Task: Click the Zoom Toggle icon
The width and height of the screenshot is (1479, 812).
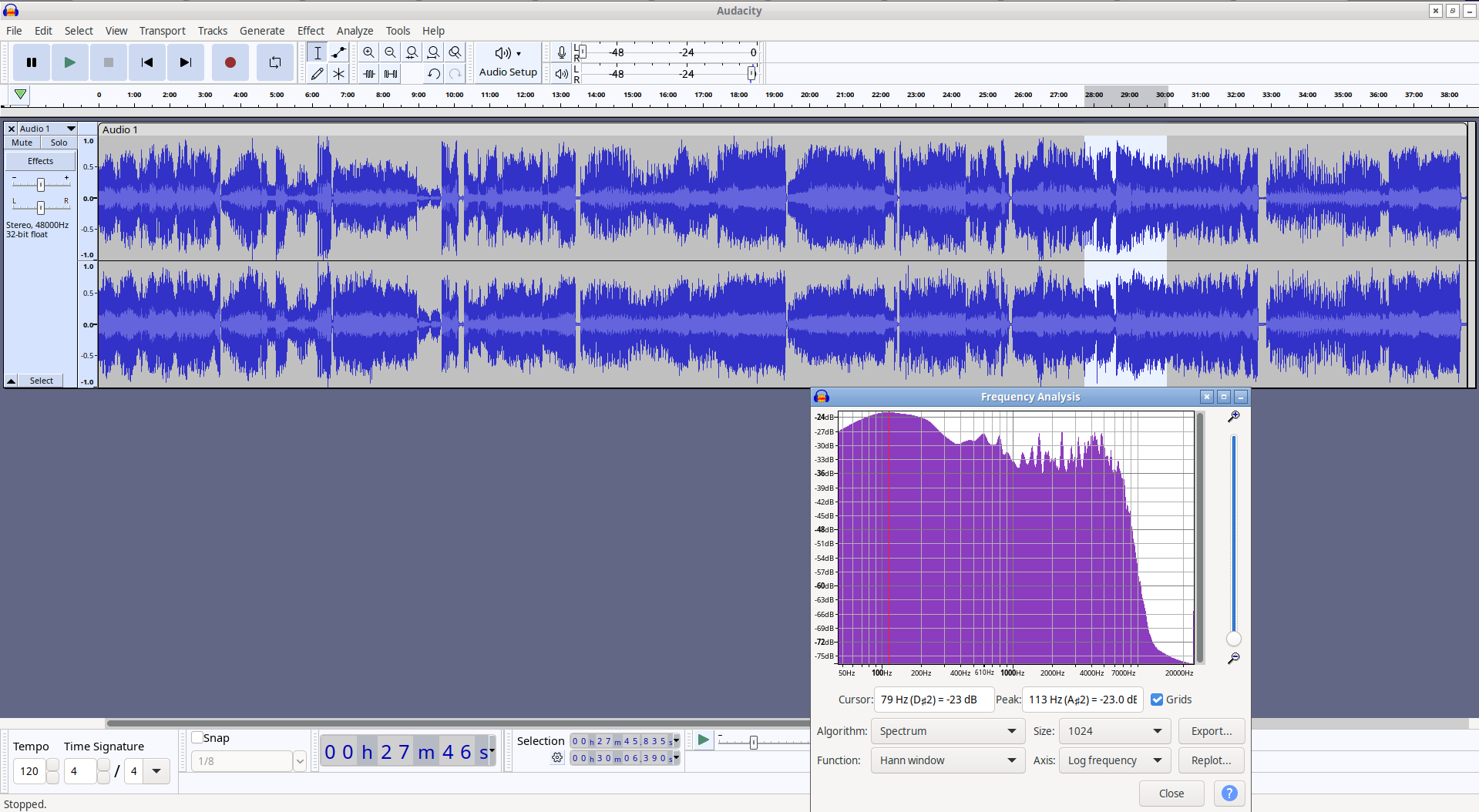Action: pyautogui.click(x=455, y=52)
